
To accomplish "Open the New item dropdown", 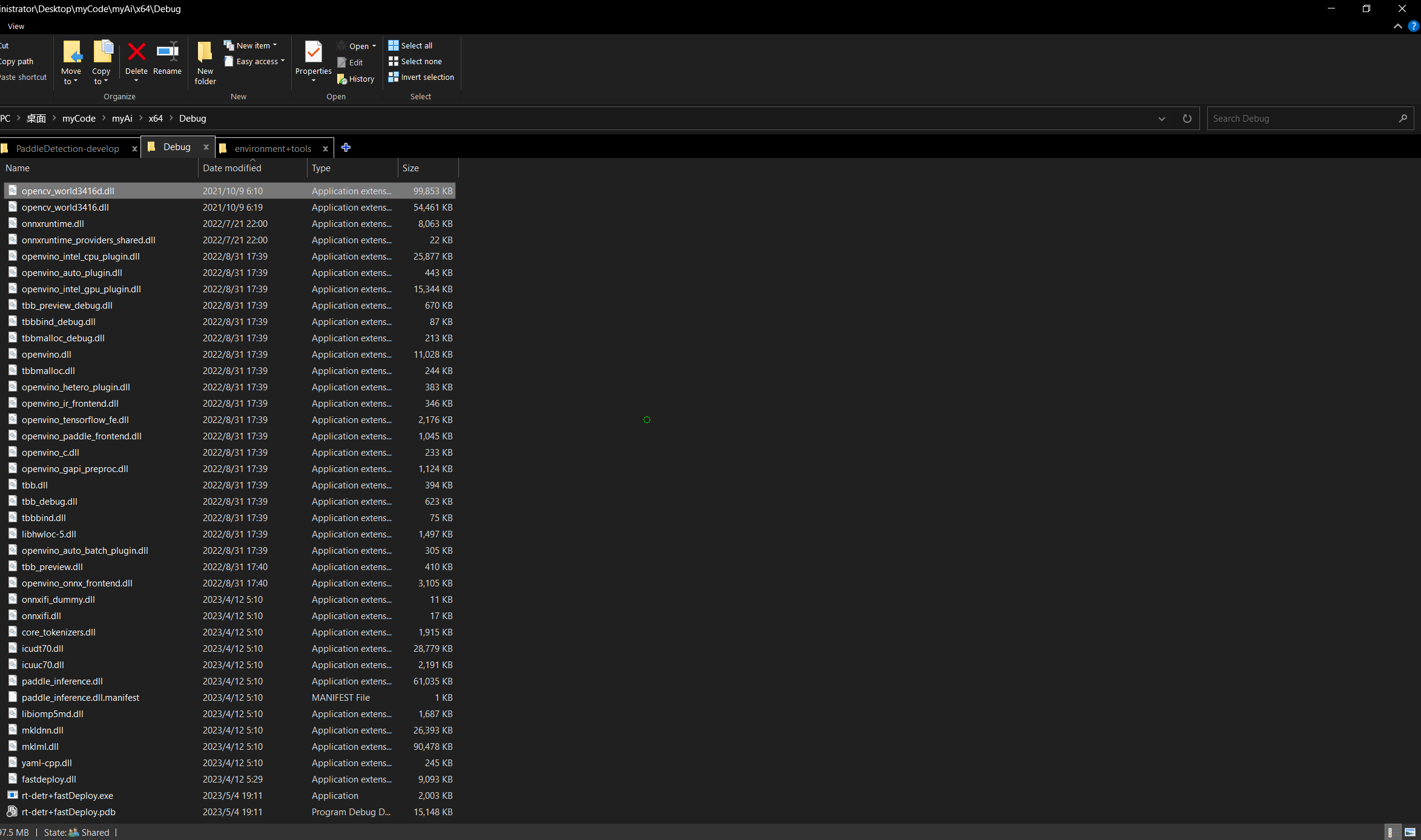I will point(250,45).
